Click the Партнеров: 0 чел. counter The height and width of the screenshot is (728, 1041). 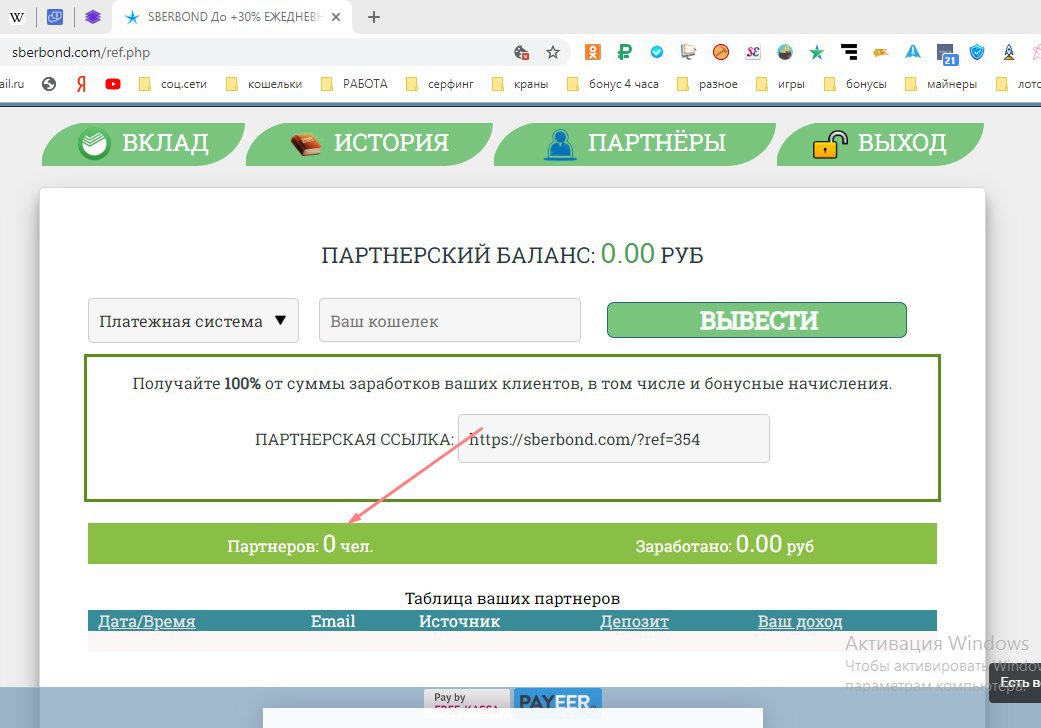point(300,545)
